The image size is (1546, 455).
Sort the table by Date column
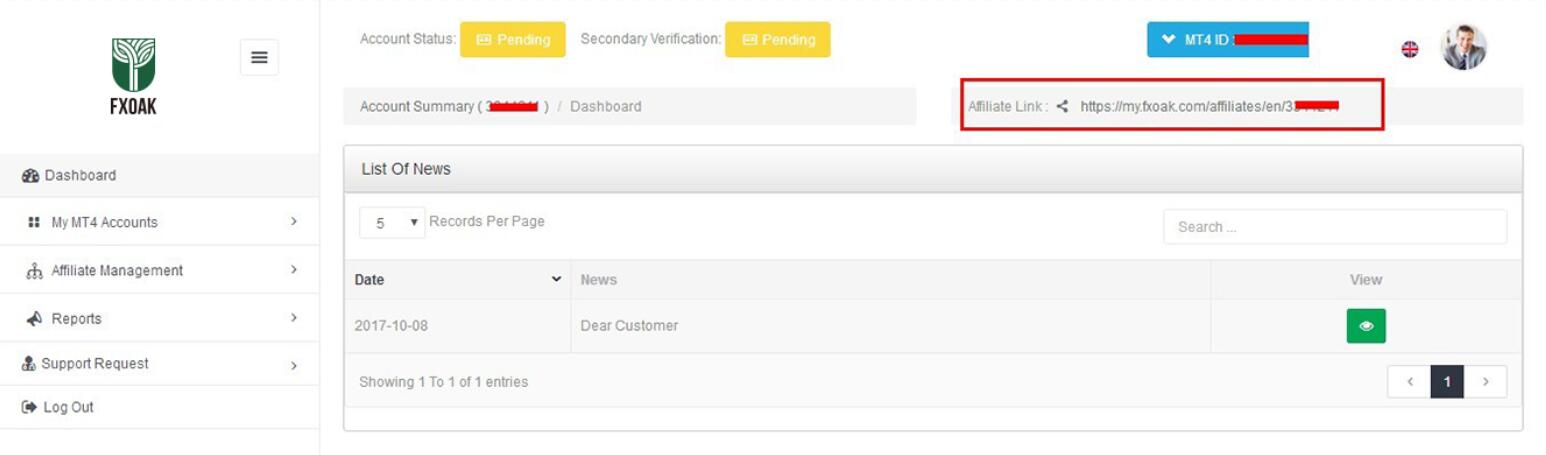[457, 280]
